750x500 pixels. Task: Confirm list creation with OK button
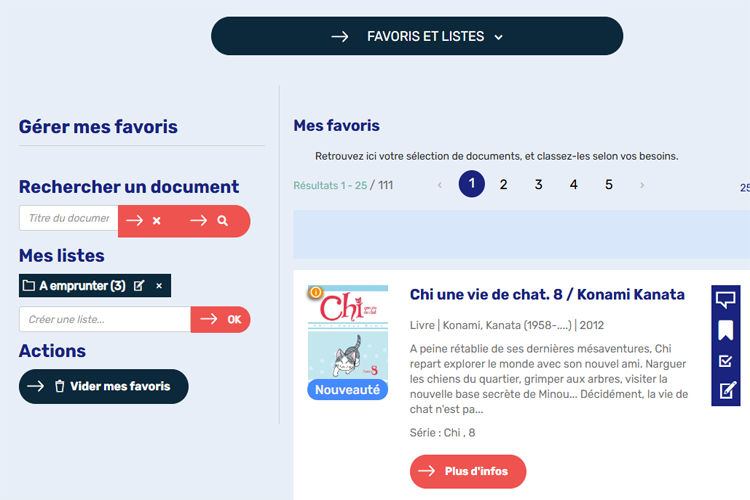pyautogui.click(x=221, y=320)
